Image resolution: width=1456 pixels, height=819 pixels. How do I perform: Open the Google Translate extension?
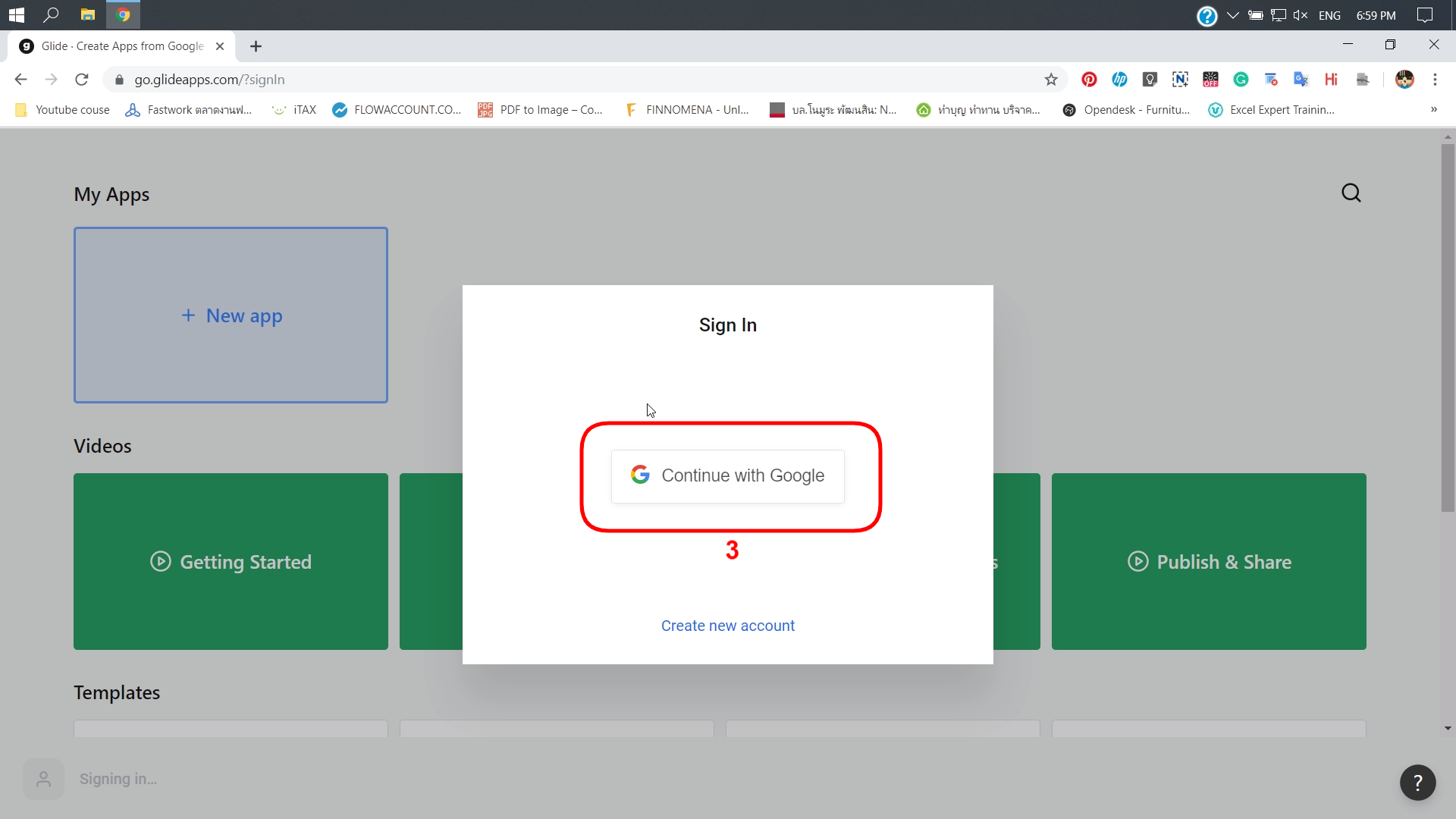(x=1301, y=80)
